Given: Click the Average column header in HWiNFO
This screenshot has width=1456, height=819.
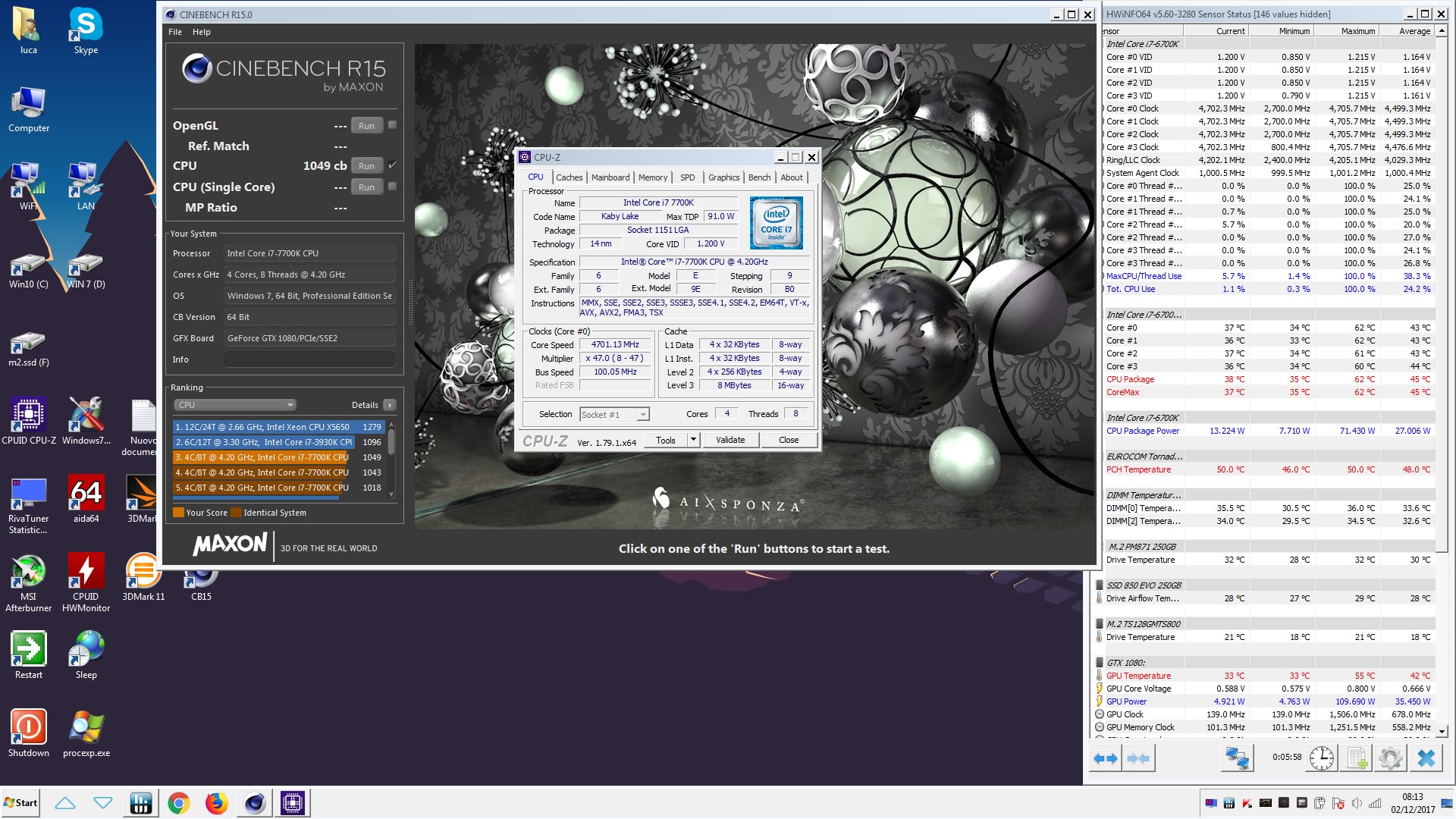Looking at the screenshot, I should 1407,31.
